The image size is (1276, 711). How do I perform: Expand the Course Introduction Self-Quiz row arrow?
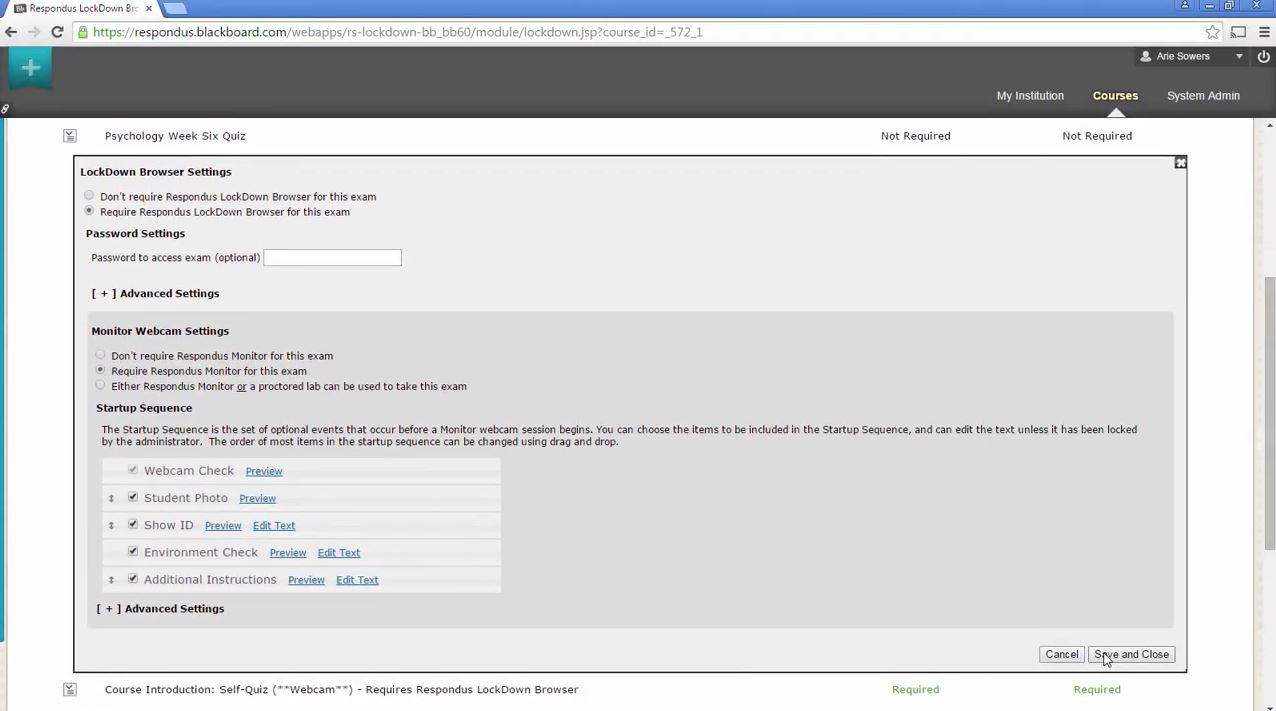(70, 689)
